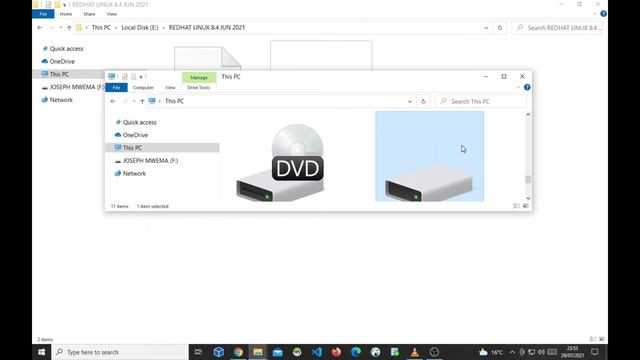The height and width of the screenshot is (360, 640).
Task: Focus Search REDHAT LINUX 8.4 field
Action: [557, 28]
